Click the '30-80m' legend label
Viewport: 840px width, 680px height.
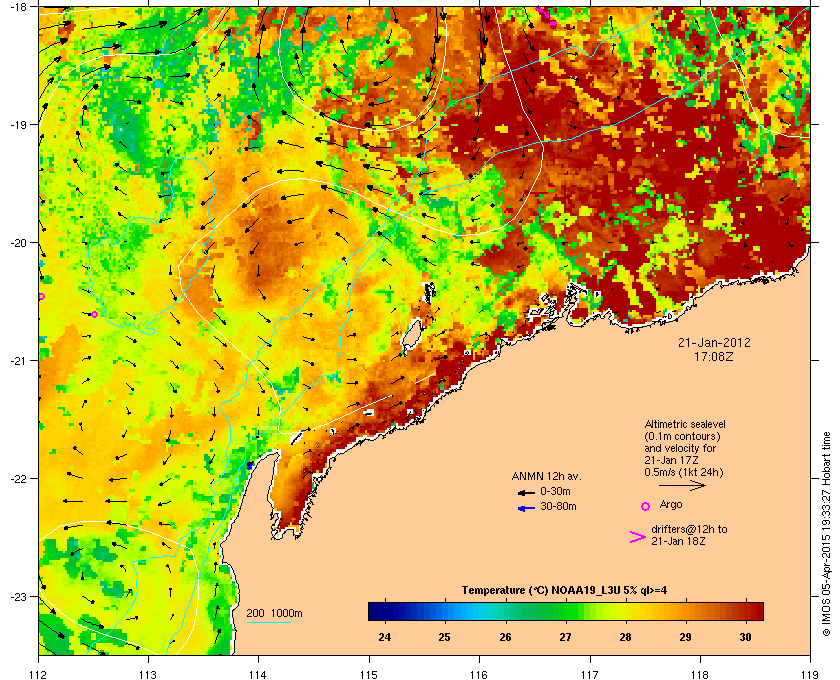(x=558, y=506)
